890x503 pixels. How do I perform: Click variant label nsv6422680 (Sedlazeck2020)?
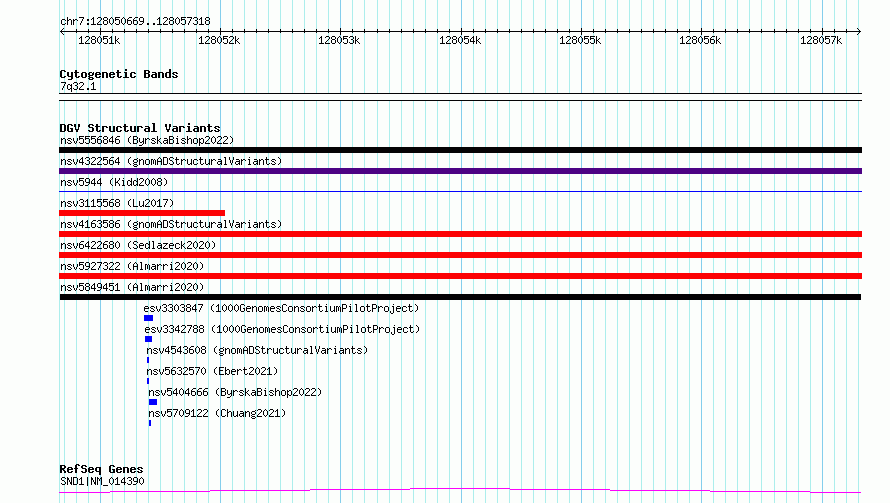[x=138, y=245]
